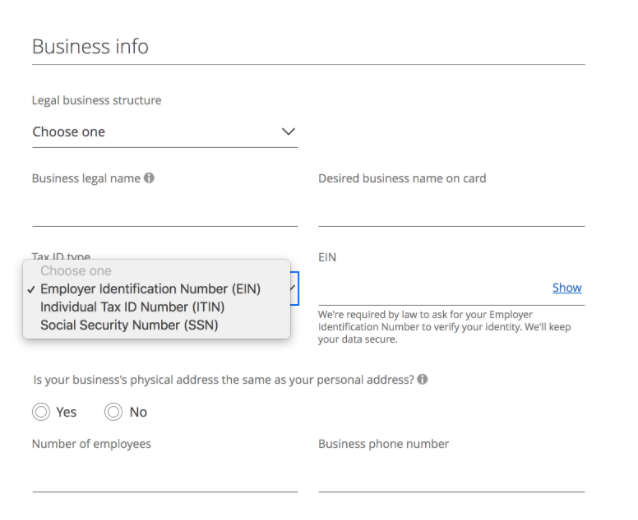Image resolution: width=638 pixels, height=520 pixels.
Task: Click the Show link in the EIN field
Action: (566, 288)
